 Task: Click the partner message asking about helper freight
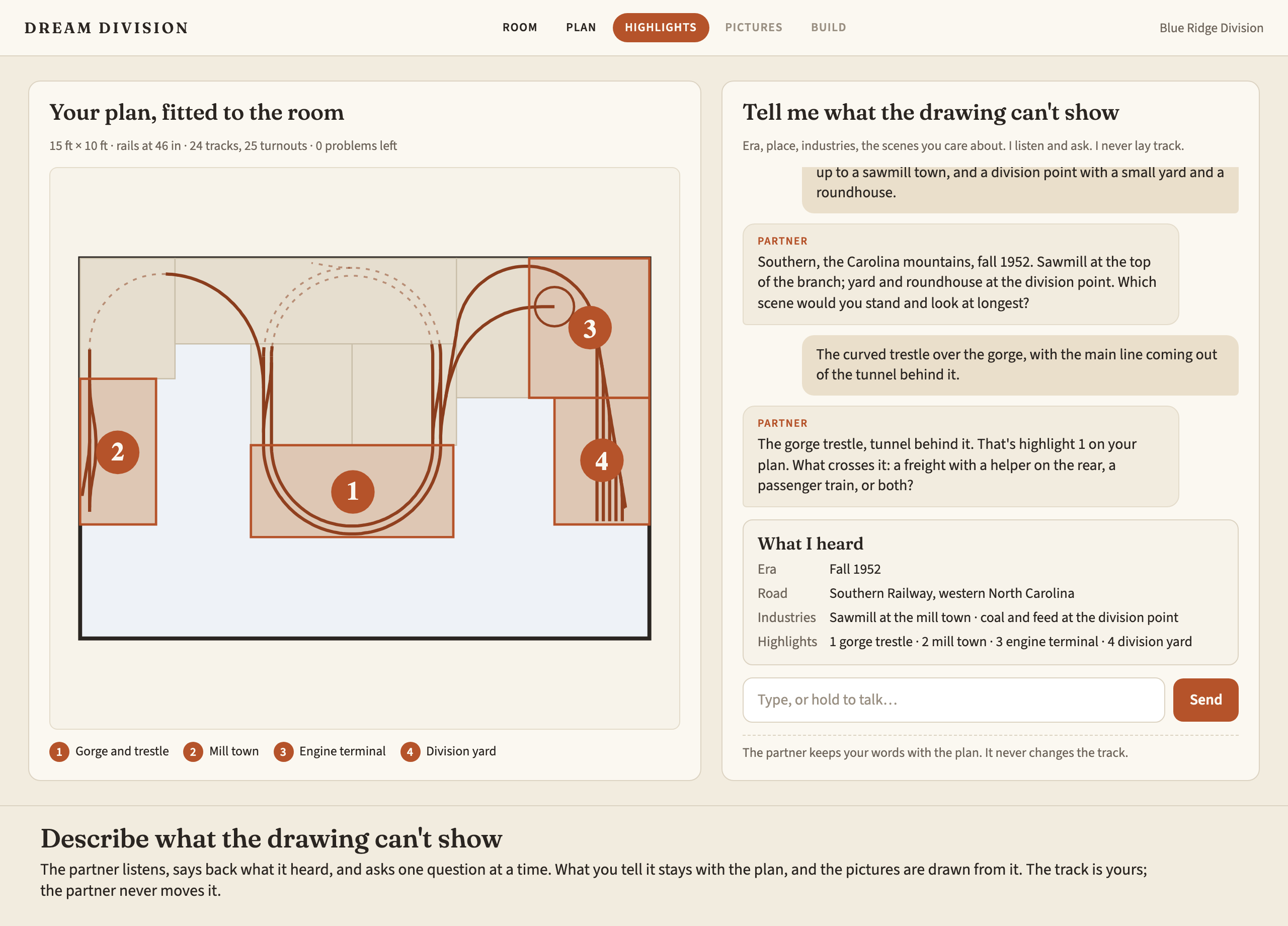coord(960,456)
